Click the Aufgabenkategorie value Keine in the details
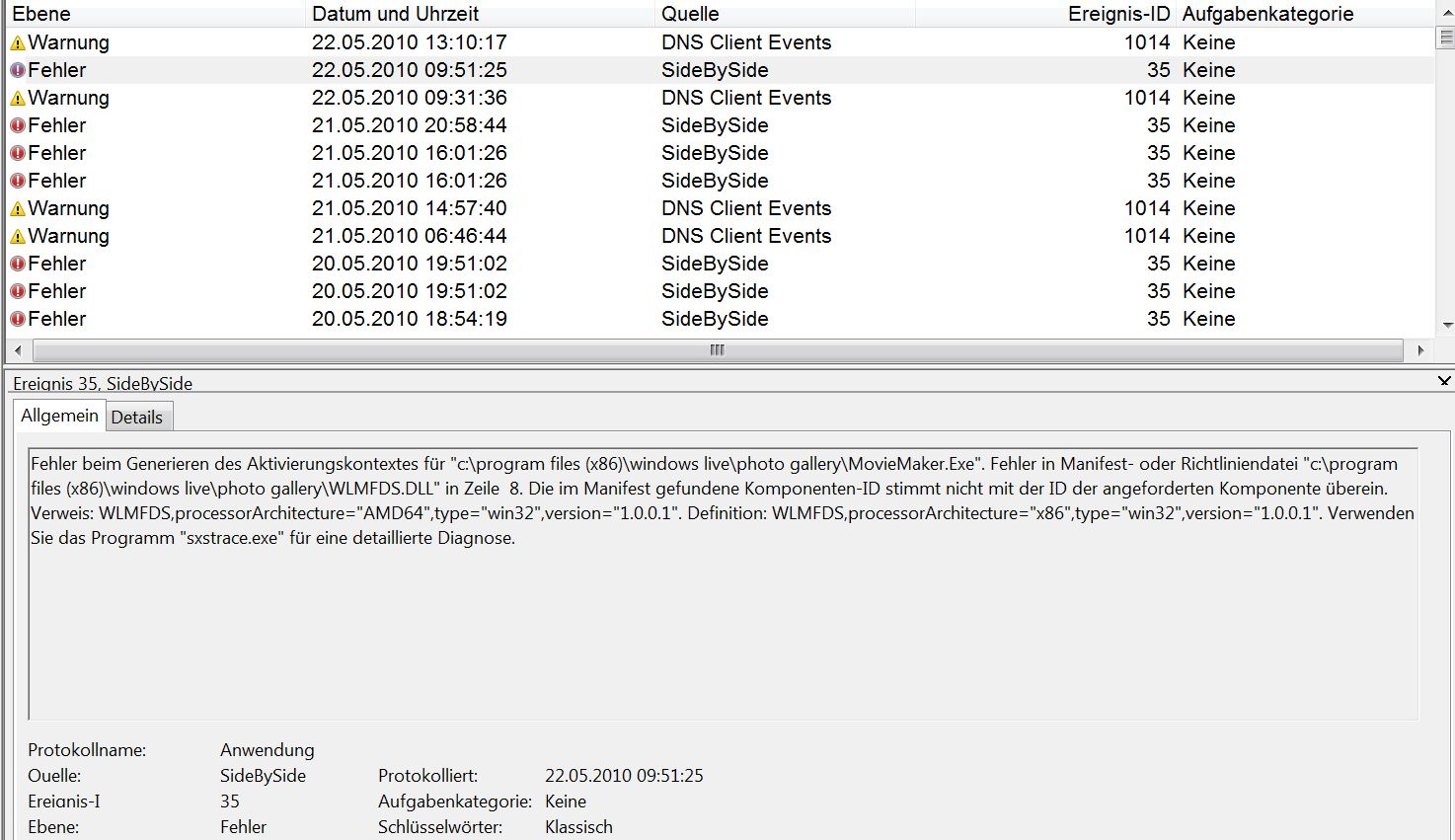 (x=566, y=802)
